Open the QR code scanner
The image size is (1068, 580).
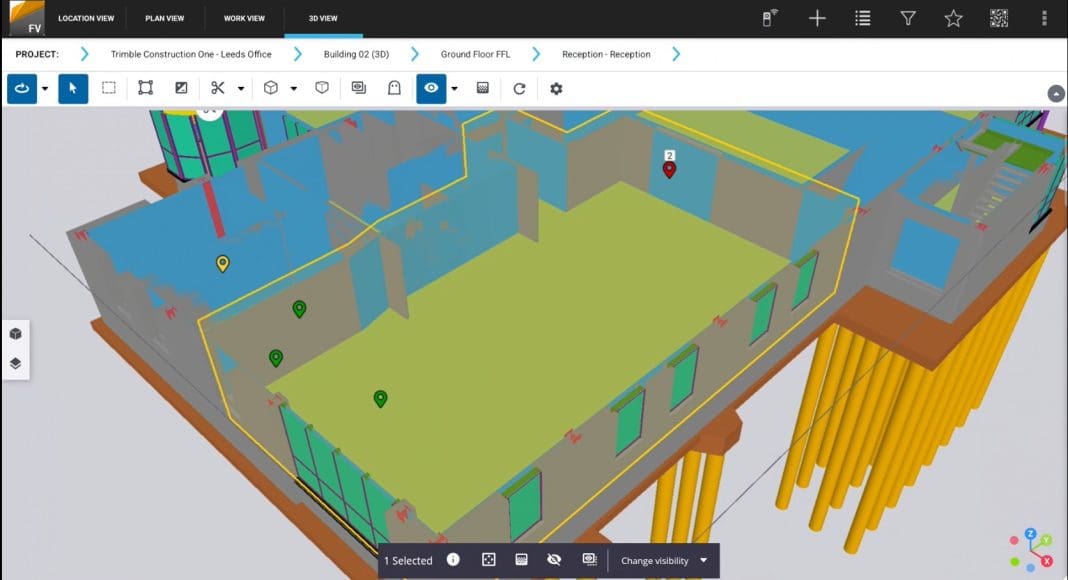click(x=998, y=18)
